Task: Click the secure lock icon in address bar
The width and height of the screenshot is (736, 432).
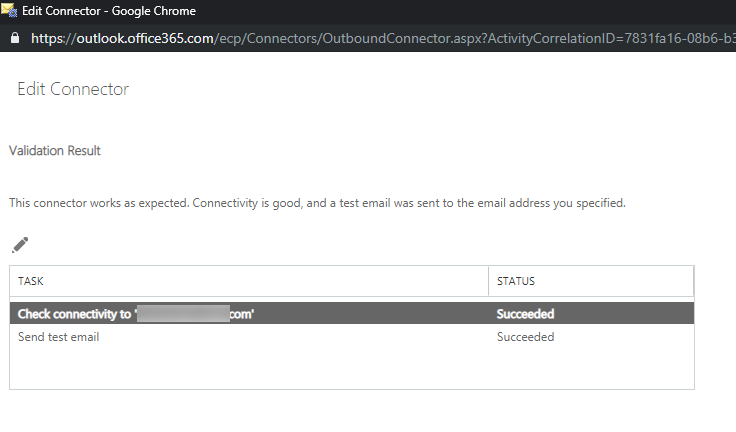Action: tap(14, 38)
